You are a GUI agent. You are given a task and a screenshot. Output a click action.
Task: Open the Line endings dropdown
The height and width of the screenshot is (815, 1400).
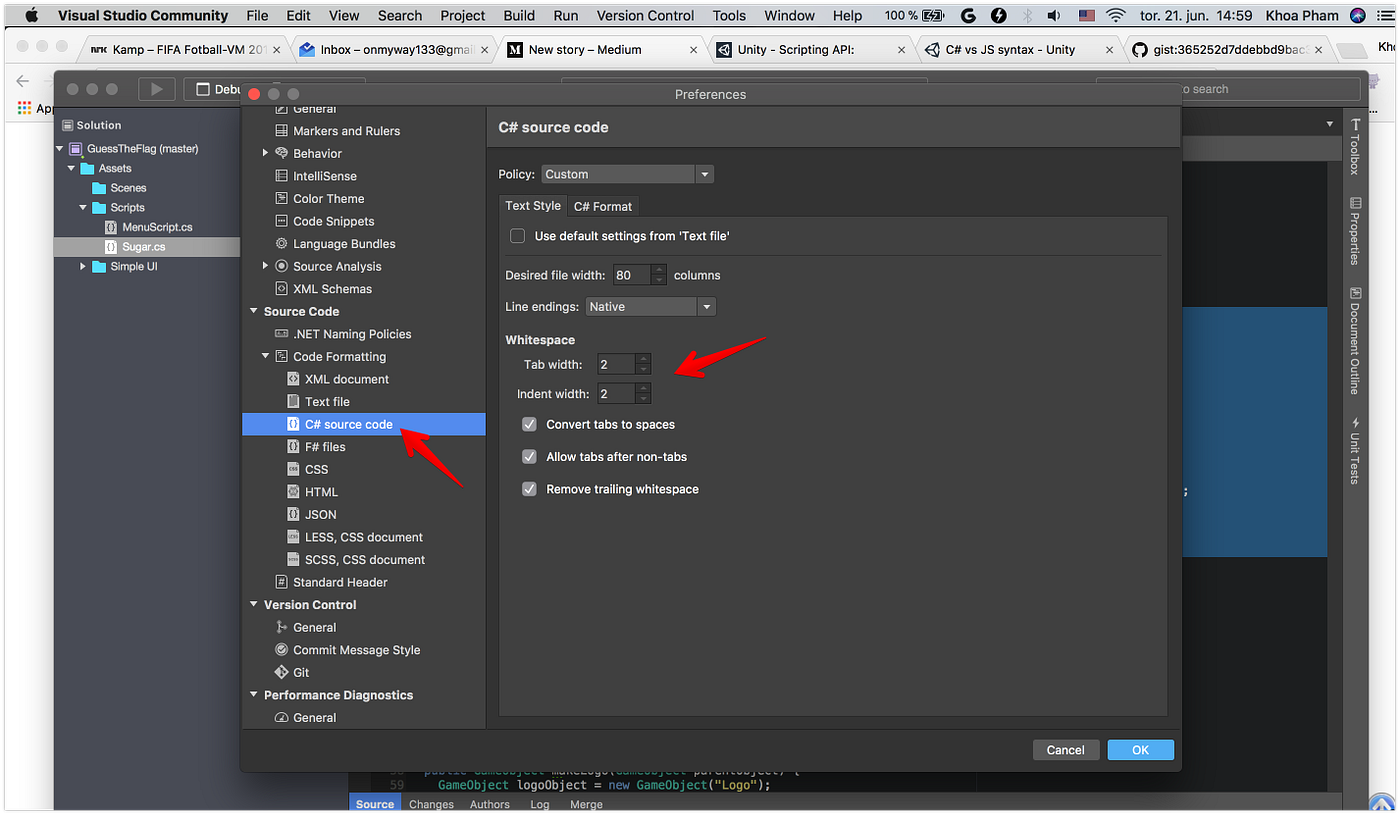707,306
